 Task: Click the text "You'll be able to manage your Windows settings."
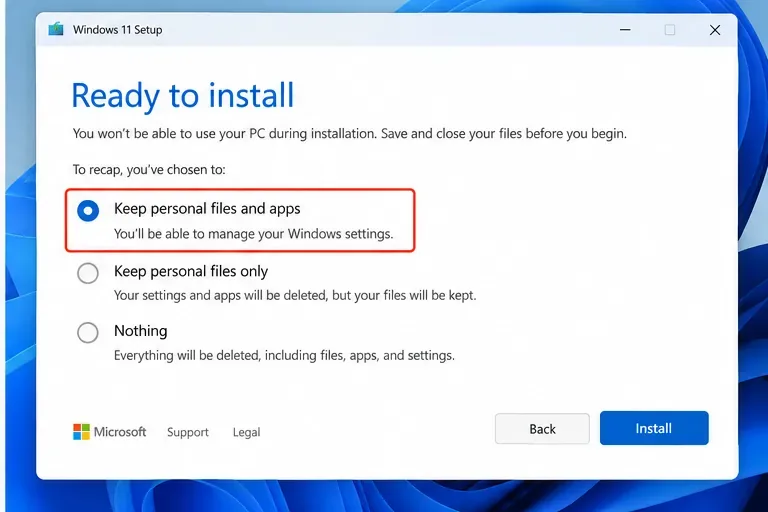point(253,234)
